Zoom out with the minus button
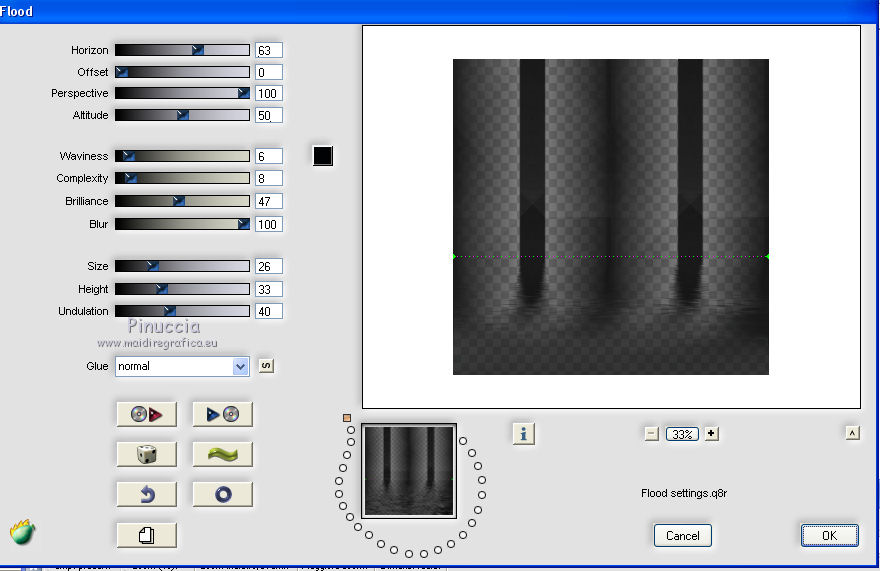Image resolution: width=880 pixels, height=571 pixels. 651,433
